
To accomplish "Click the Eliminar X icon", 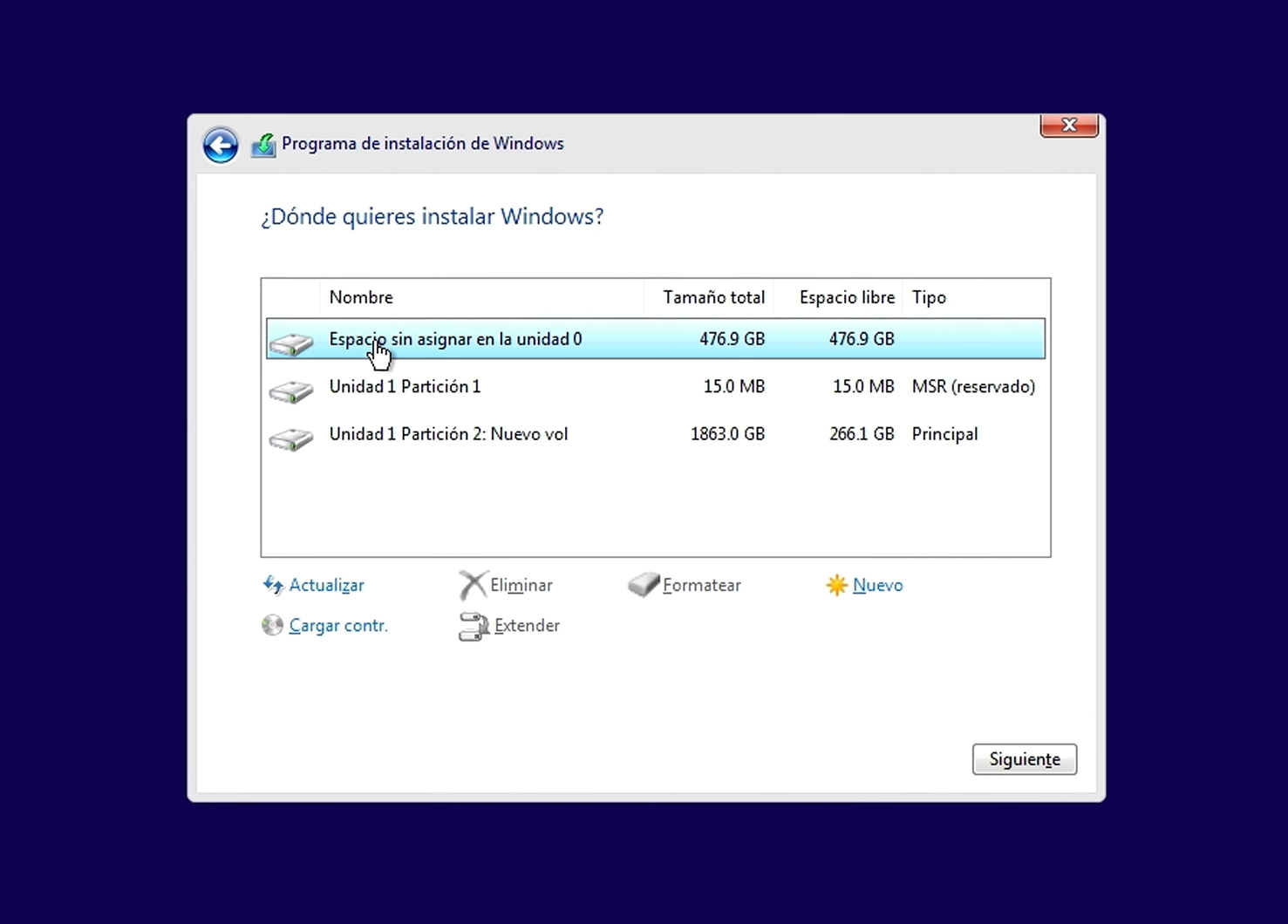I will pyautogui.click(x=473, y=585).
